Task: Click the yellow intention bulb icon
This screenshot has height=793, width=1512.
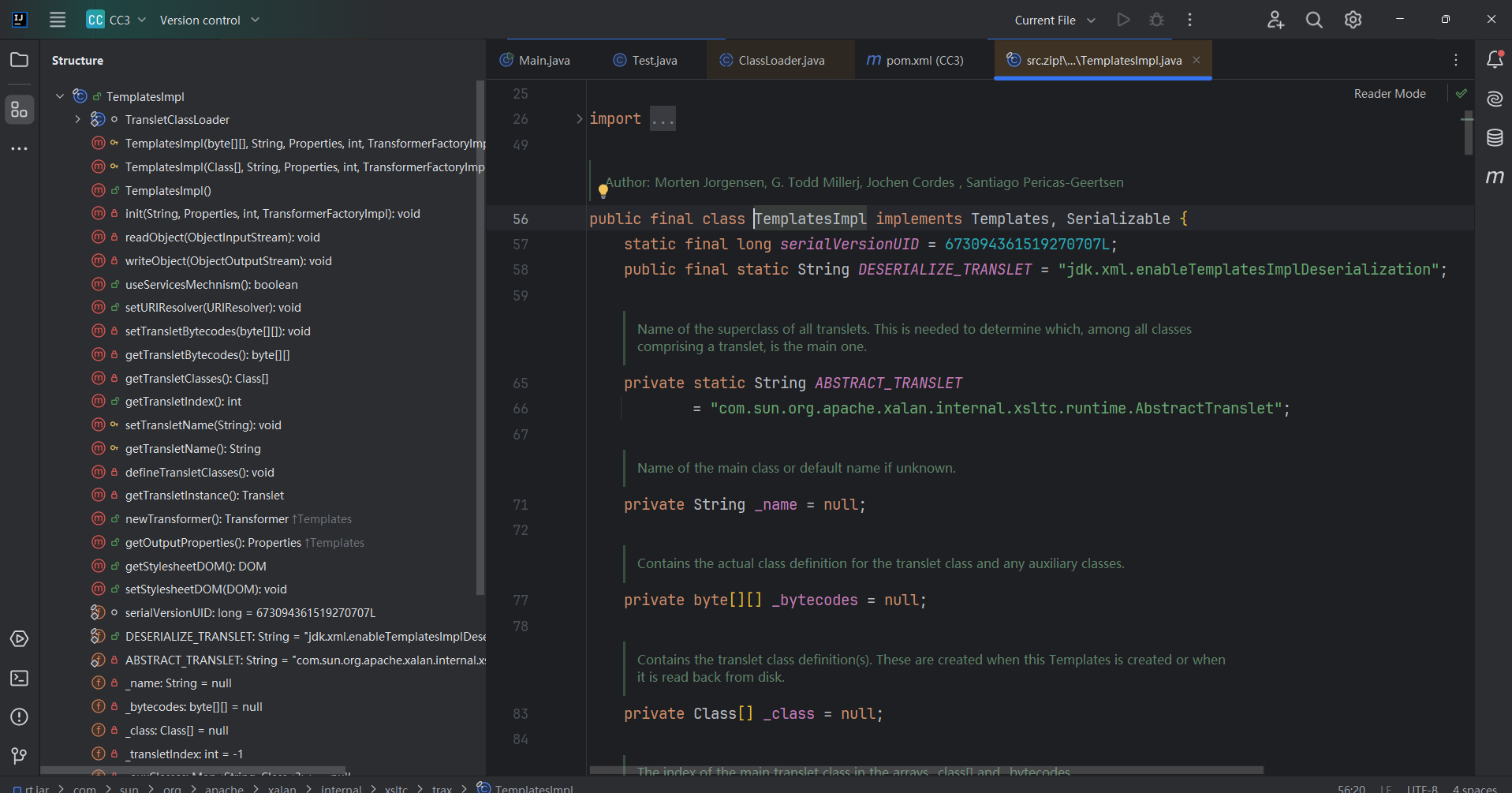Action: click(x=603, y=190)
